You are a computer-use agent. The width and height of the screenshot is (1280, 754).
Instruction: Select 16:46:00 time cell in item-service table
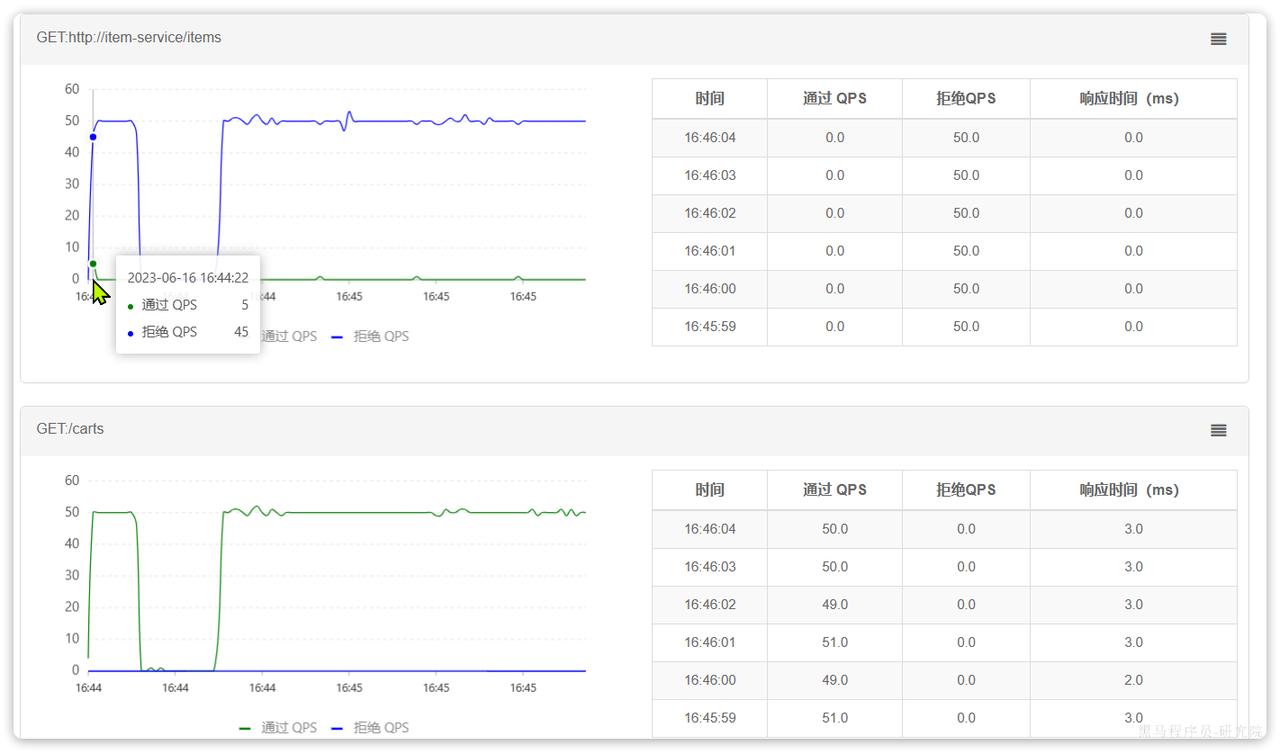[x=710, y=289]
